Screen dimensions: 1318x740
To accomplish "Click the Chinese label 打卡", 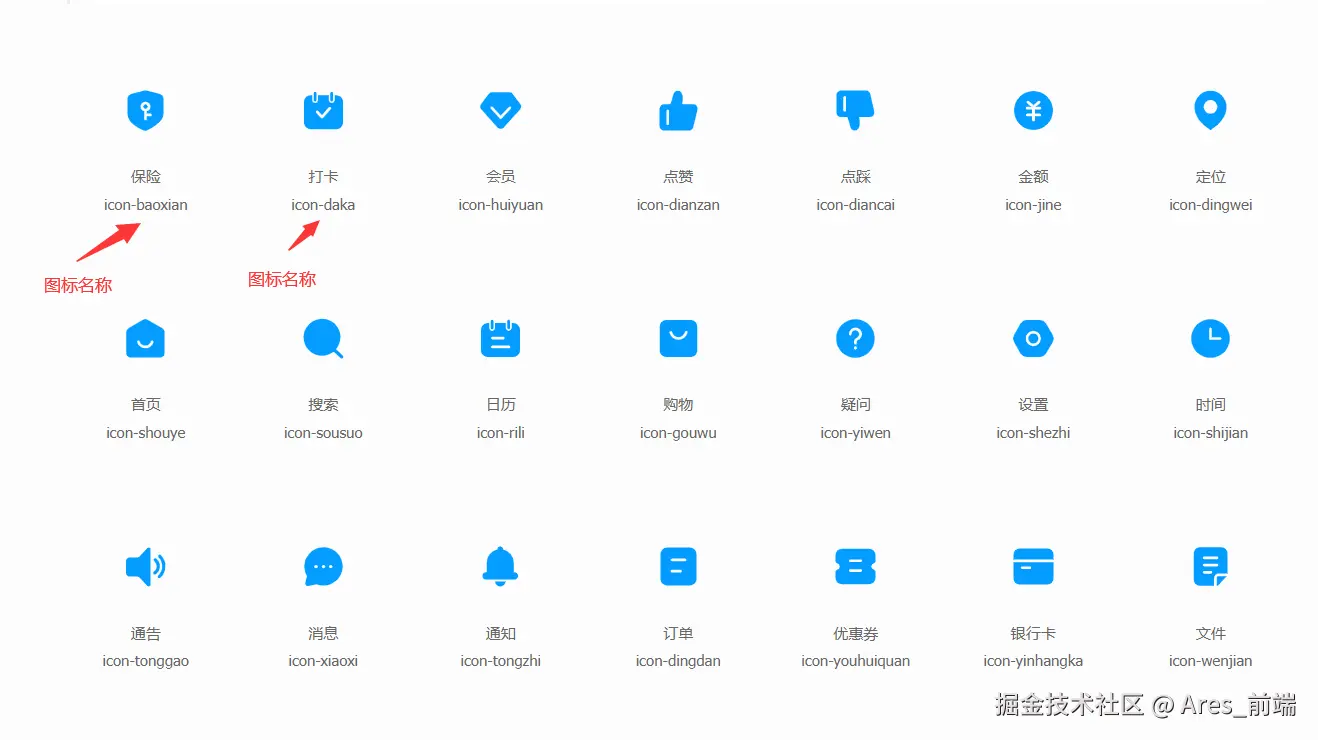I will pos(323,177).
